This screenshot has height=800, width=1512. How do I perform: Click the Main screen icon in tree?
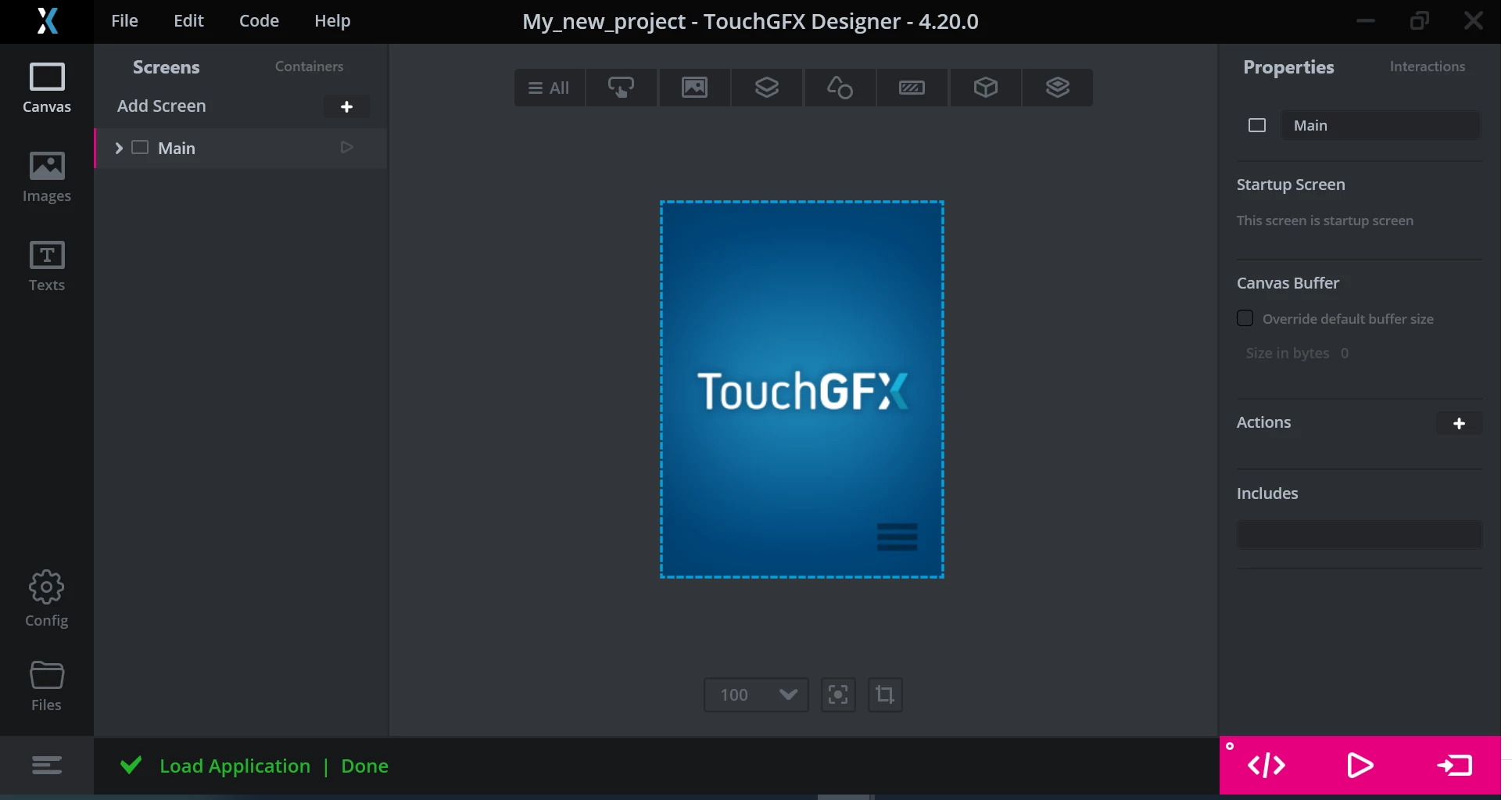click(x=140, y=147)
